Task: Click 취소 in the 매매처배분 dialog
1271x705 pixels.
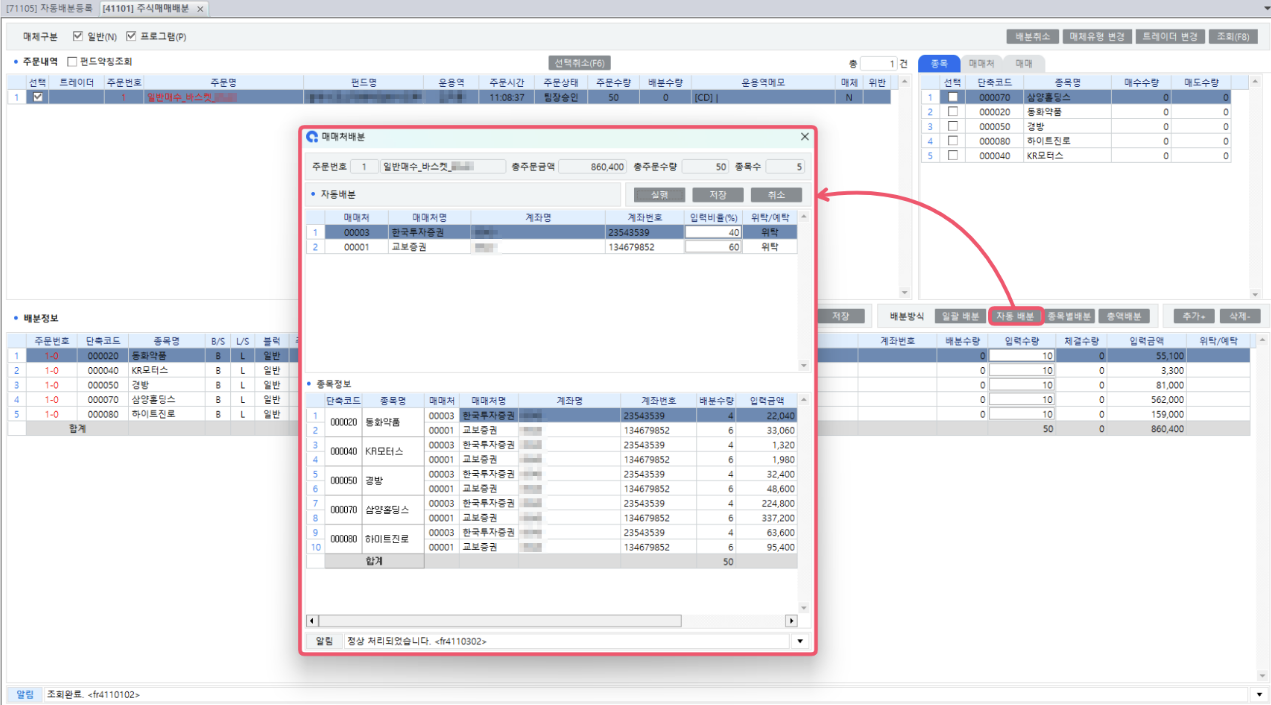Action: coord(776,195)
